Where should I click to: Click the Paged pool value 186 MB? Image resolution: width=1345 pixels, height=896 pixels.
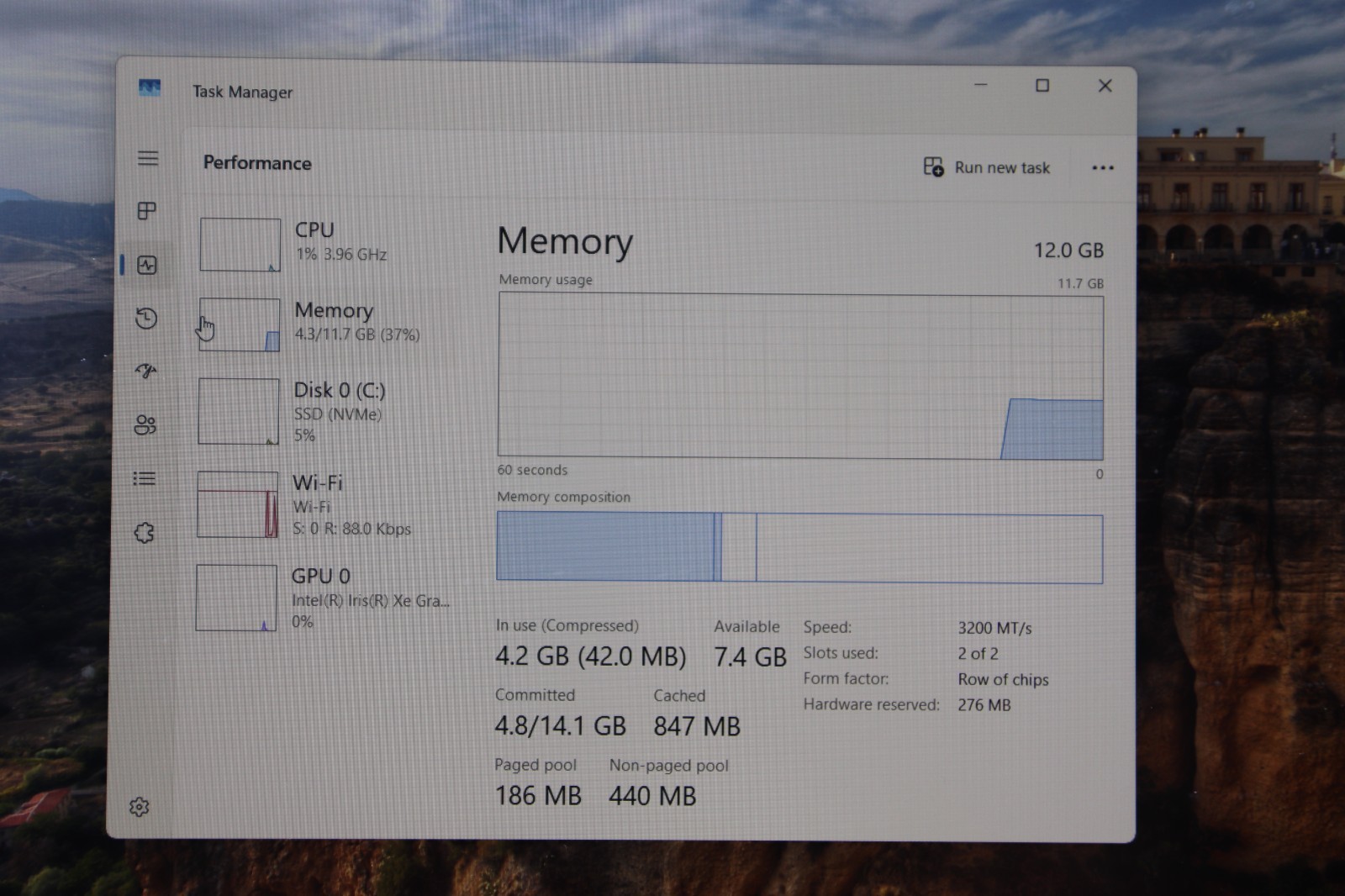(x=538, y=795)
